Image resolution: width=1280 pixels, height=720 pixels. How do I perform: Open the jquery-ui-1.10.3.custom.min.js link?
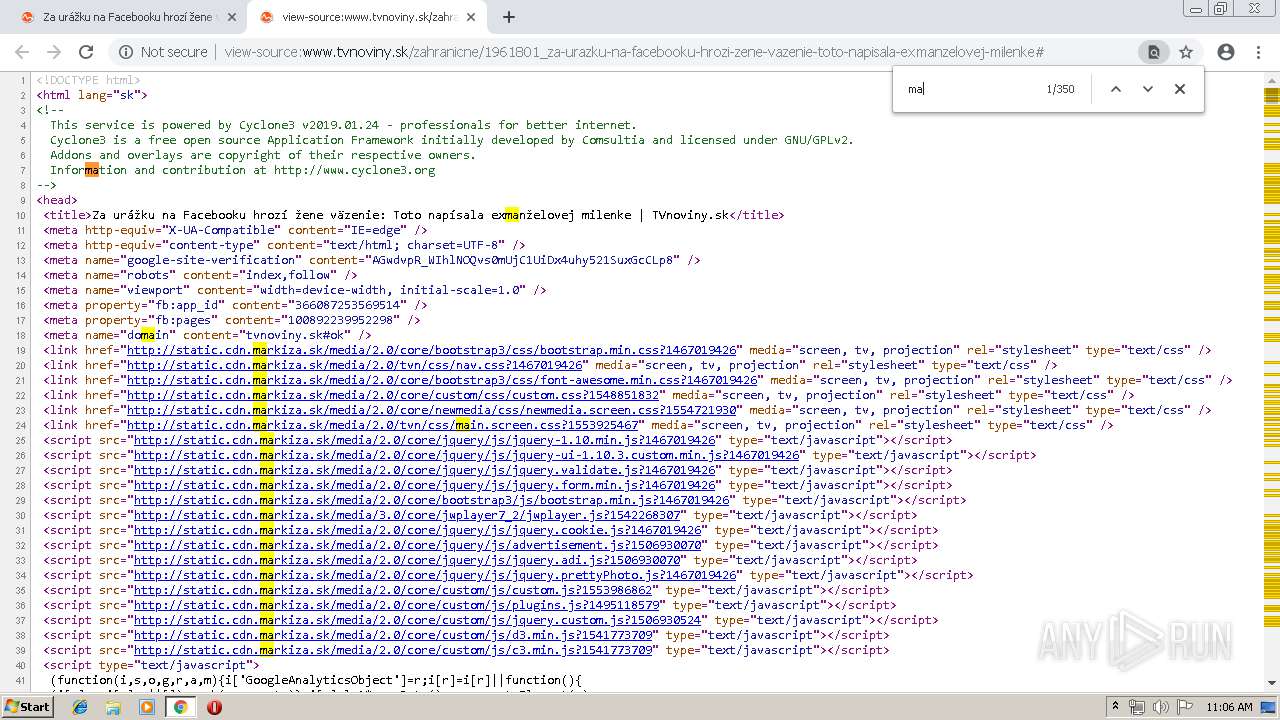click(x=466, y=455)
